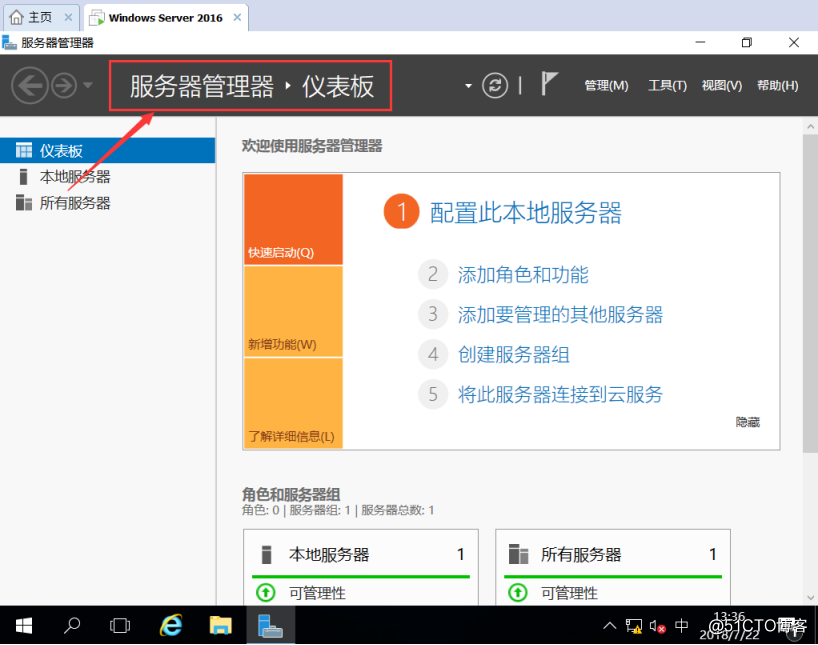Open navigation history dropdown arrow
This screenshot has width=818, height=645.
pos(88,85)
